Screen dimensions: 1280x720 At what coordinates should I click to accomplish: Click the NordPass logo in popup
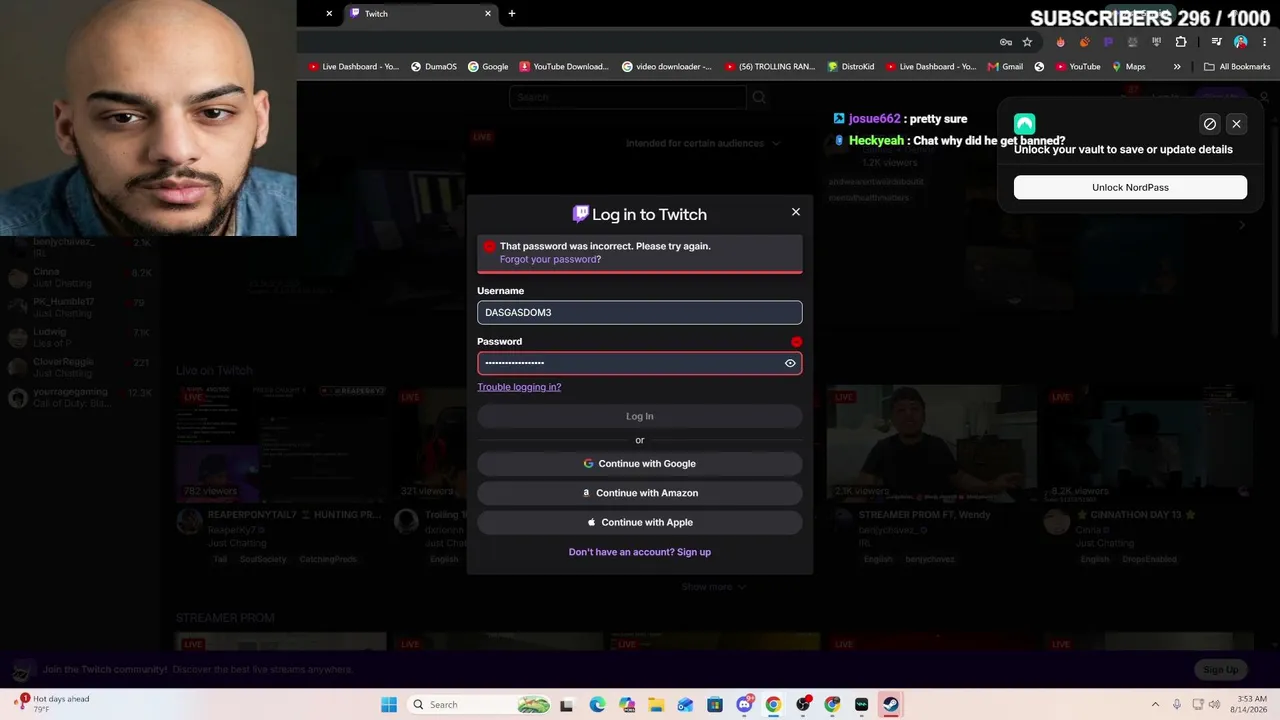coord(1024,124)
